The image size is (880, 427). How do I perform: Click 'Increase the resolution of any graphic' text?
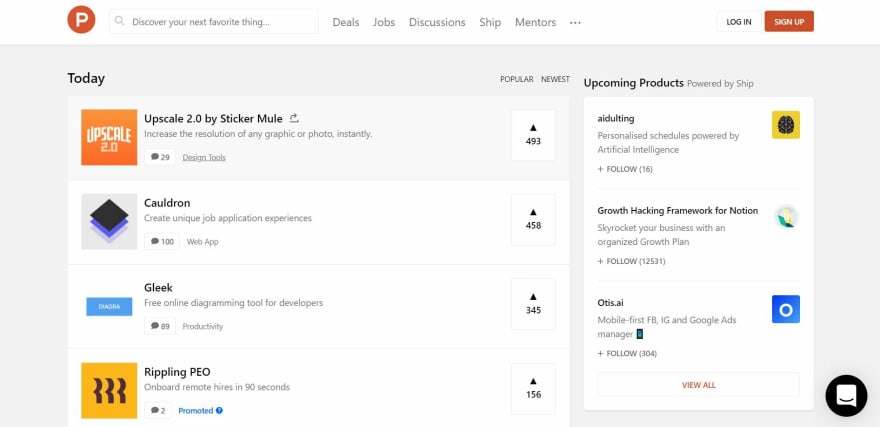tap(258, 134)
